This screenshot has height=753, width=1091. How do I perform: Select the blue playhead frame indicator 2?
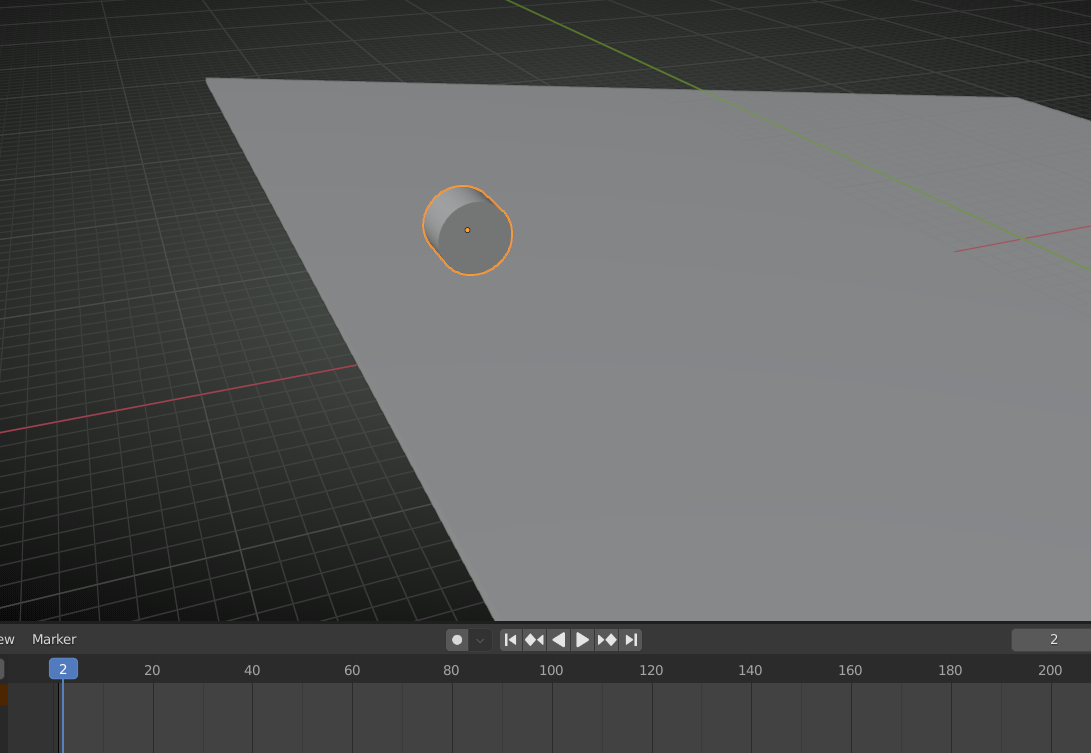tap(63, 669)
